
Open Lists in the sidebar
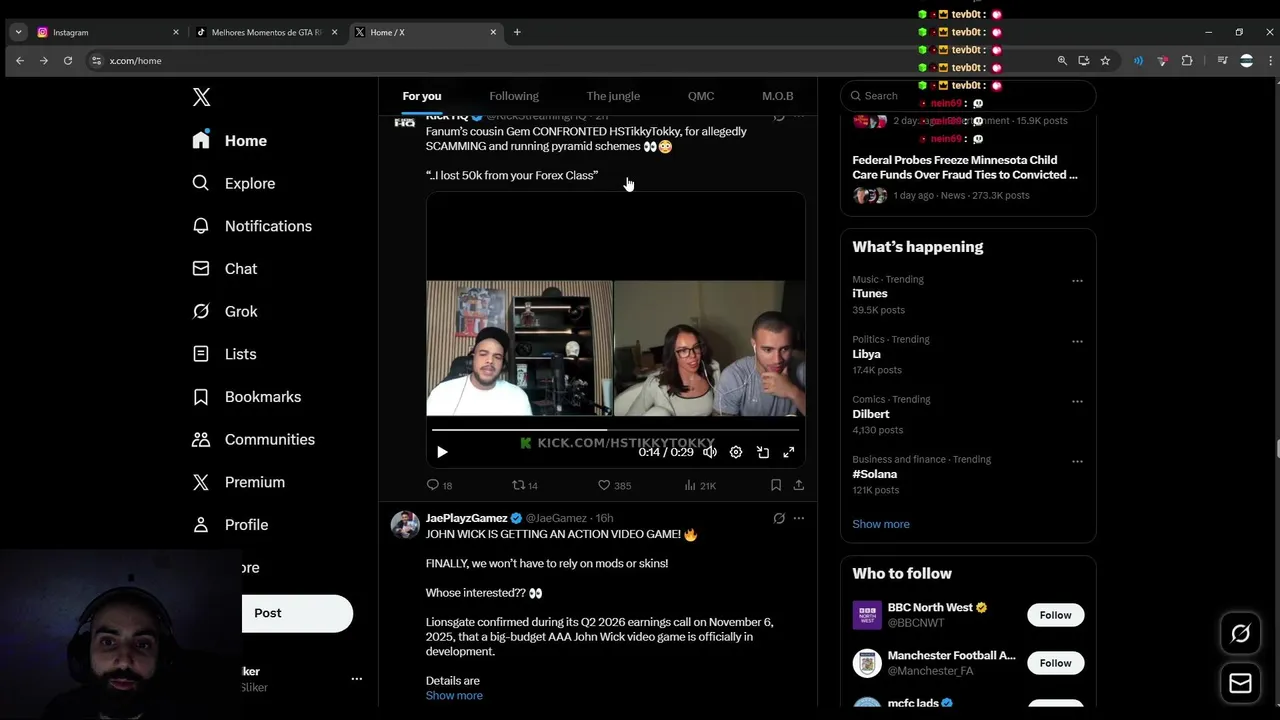225,354
